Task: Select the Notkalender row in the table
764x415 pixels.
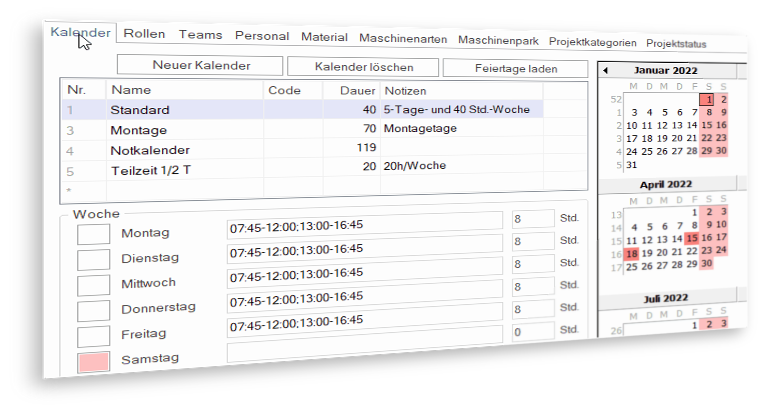Action: point(150,150)
